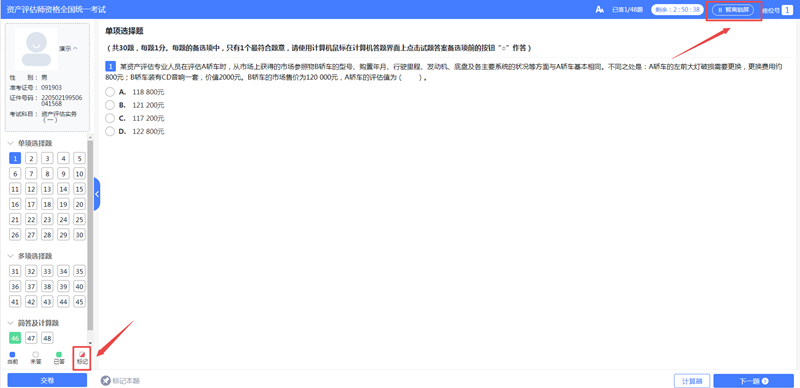Jump to multiple-choice question 45
This screenshot has width=800, height=388.
[x=79, y=302]
